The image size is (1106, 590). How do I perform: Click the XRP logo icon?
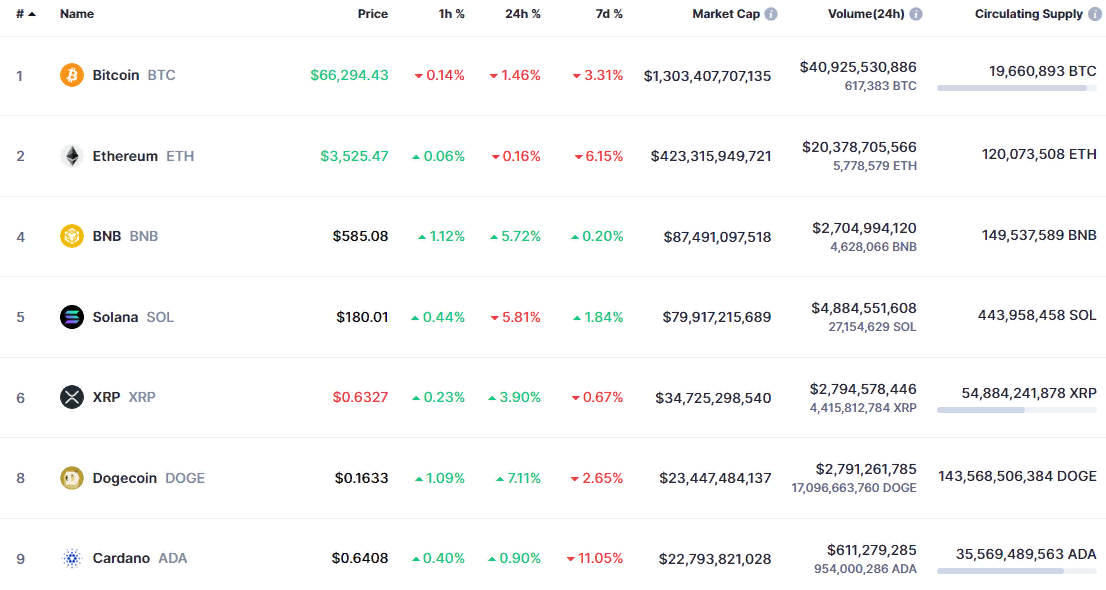tap(71, 397)
